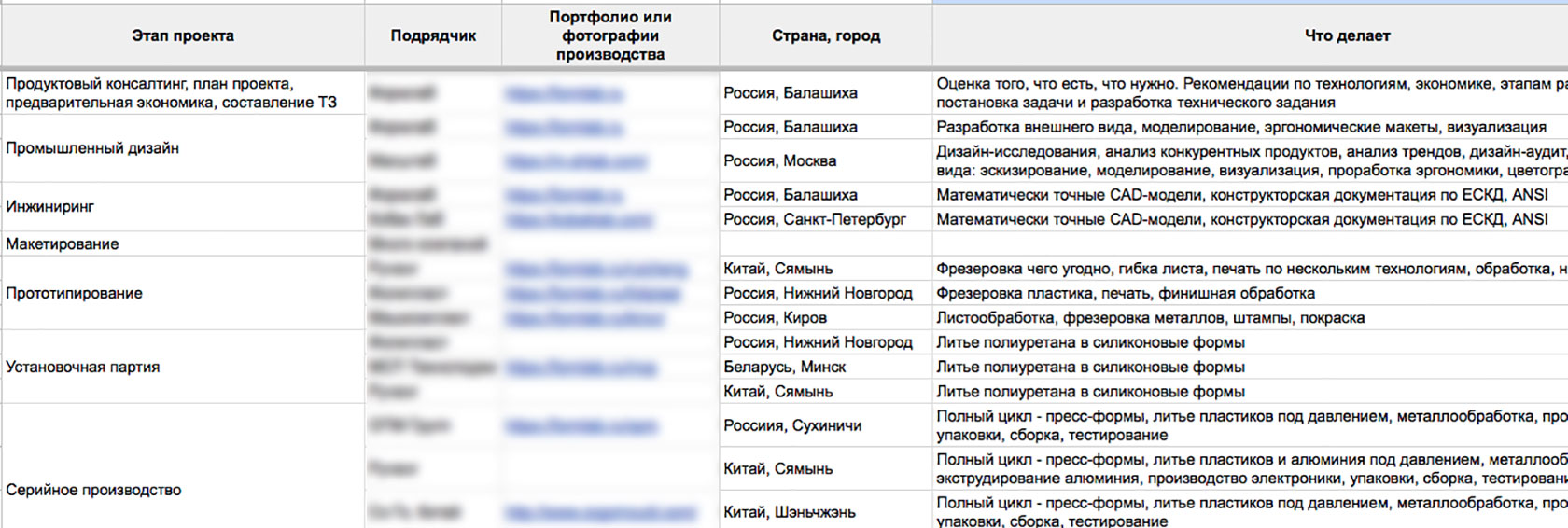
Task: Select the "Макетирование" cell
Action: point(63,244)
